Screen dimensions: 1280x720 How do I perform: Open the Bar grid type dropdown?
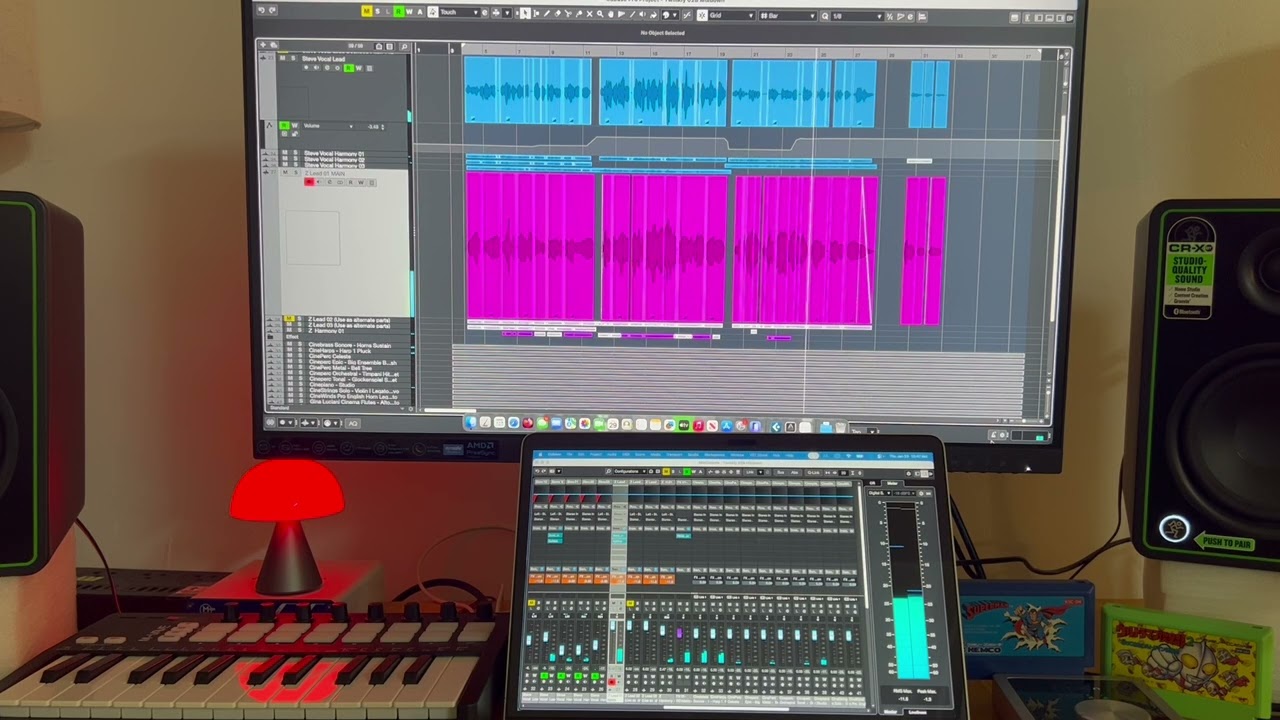coord(787,16)
